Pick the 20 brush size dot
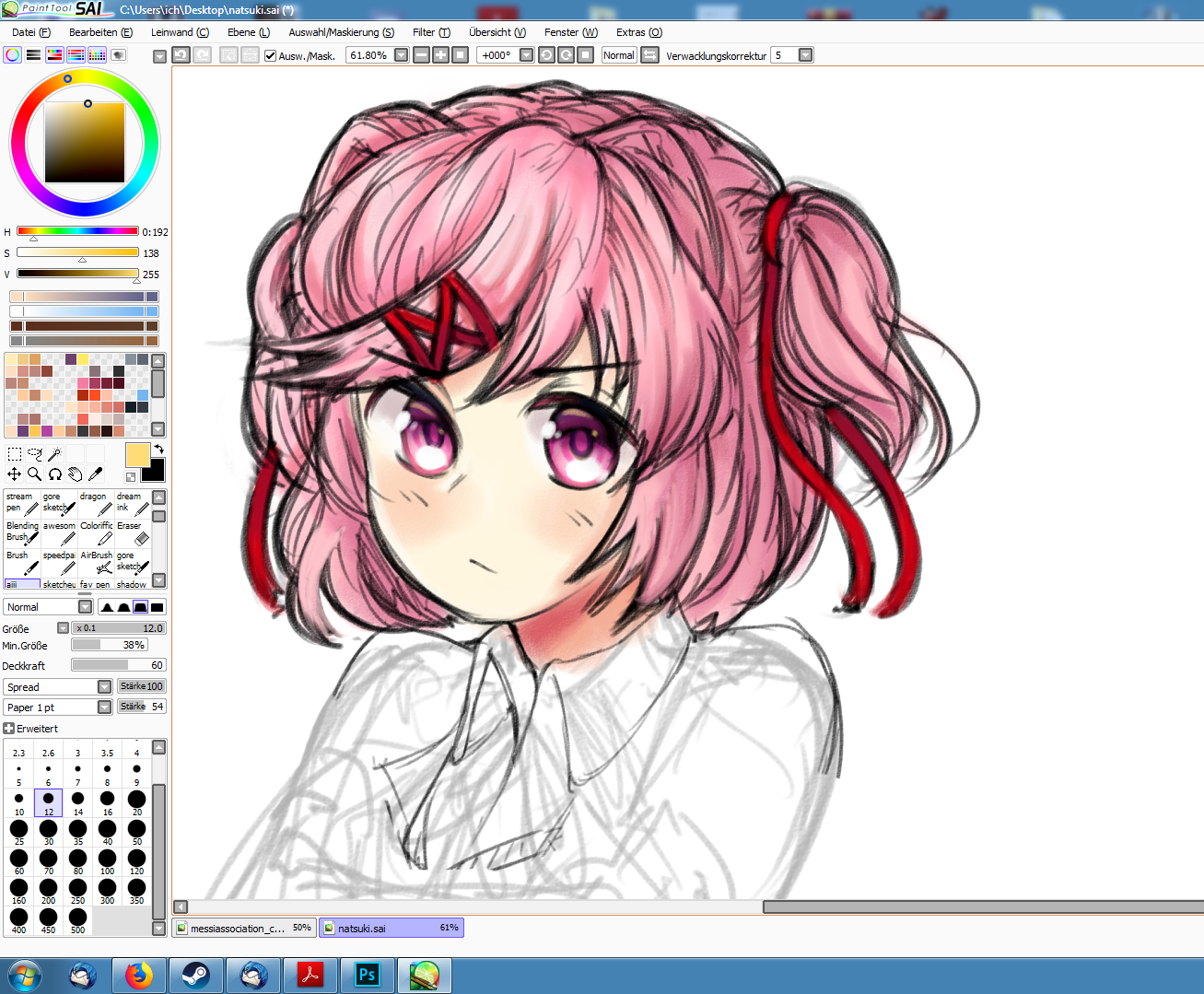Screen dimensions: 1204x994 point(136,802)
